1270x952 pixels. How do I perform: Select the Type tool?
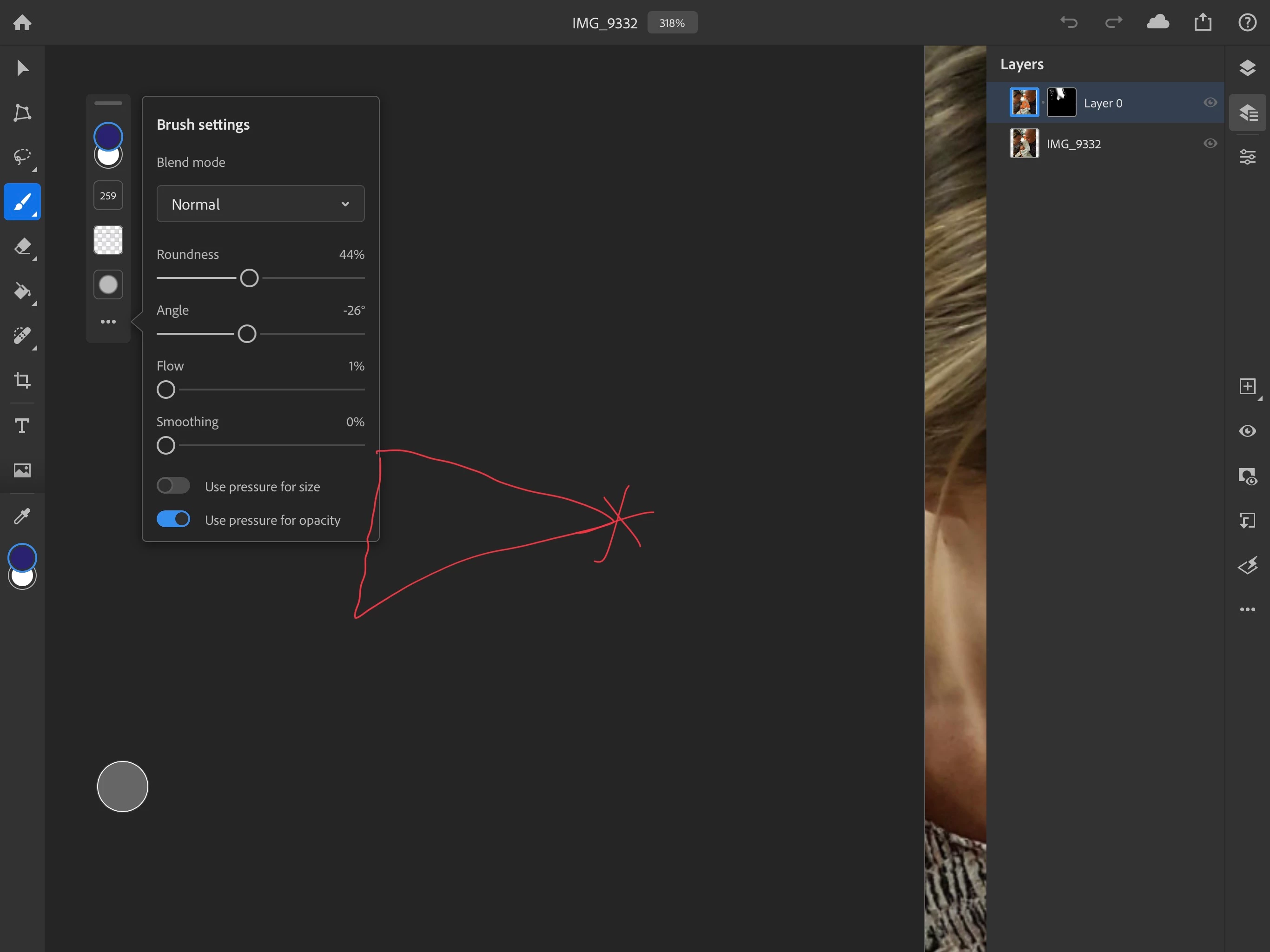(22, 425)
